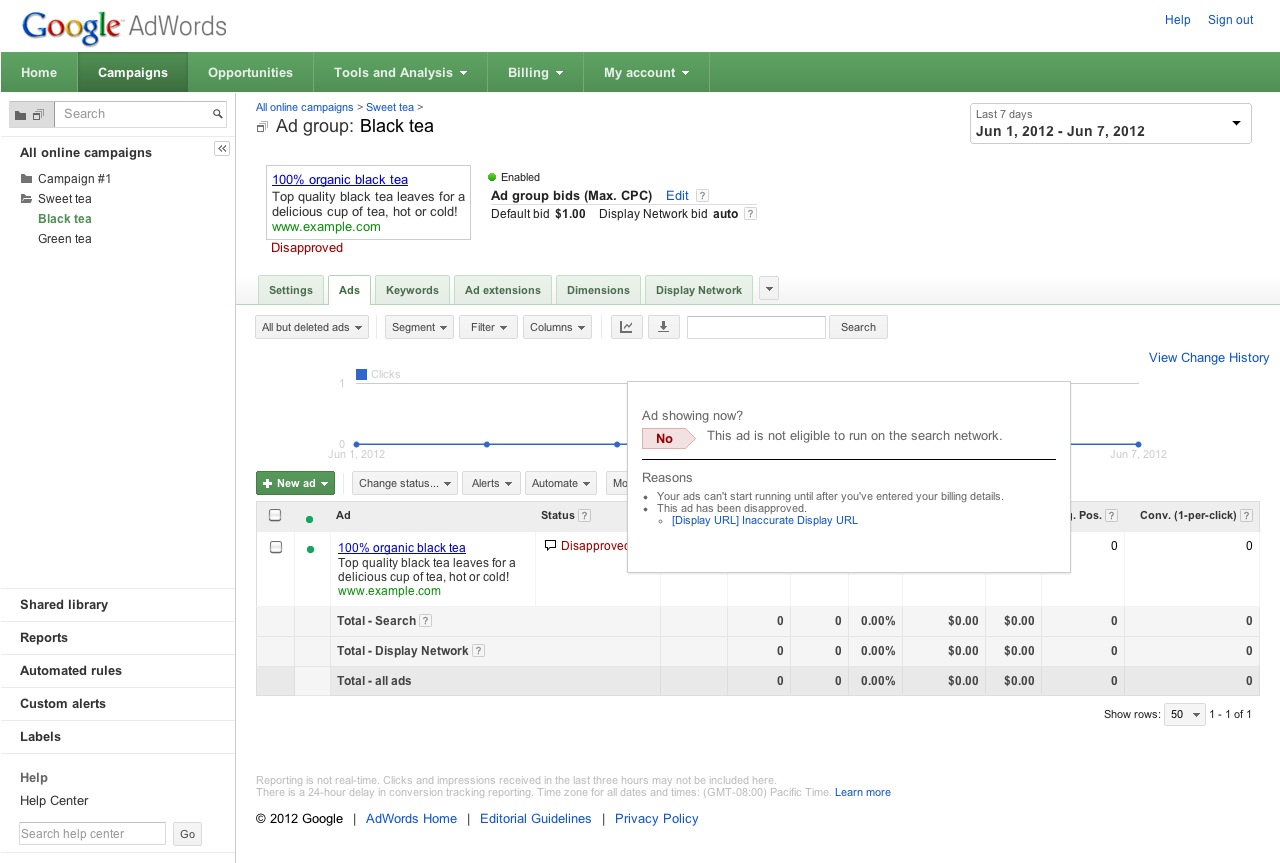Open Total - Display Network help icon
Image resolution: width=1280 pixels, height=863 pixels.
(x=478, y=651)
